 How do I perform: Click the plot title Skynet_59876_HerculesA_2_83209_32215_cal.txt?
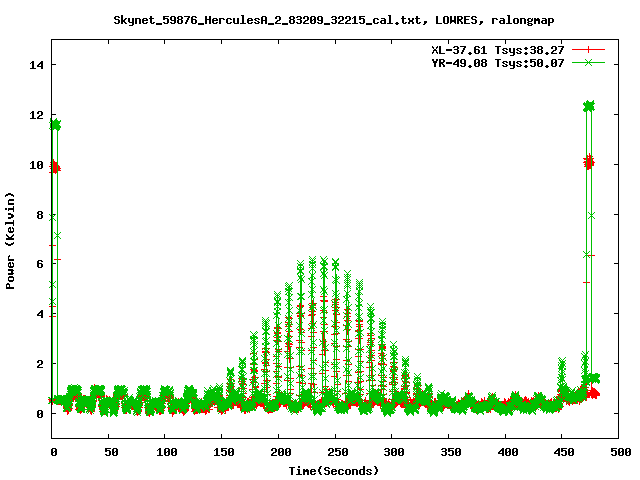click(267, 20)
